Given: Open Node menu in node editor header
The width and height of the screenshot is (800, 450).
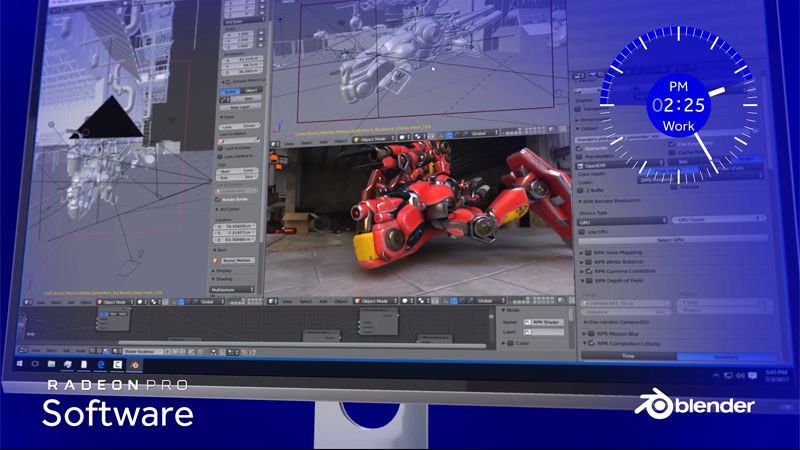Looking at the screenshot, I should coord(81,351).
